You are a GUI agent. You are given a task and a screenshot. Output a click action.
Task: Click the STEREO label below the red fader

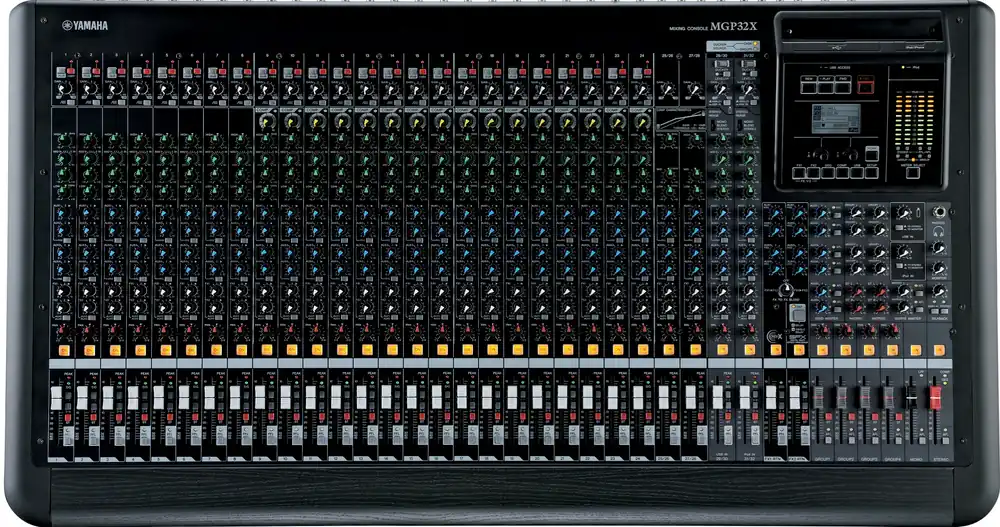940,459
